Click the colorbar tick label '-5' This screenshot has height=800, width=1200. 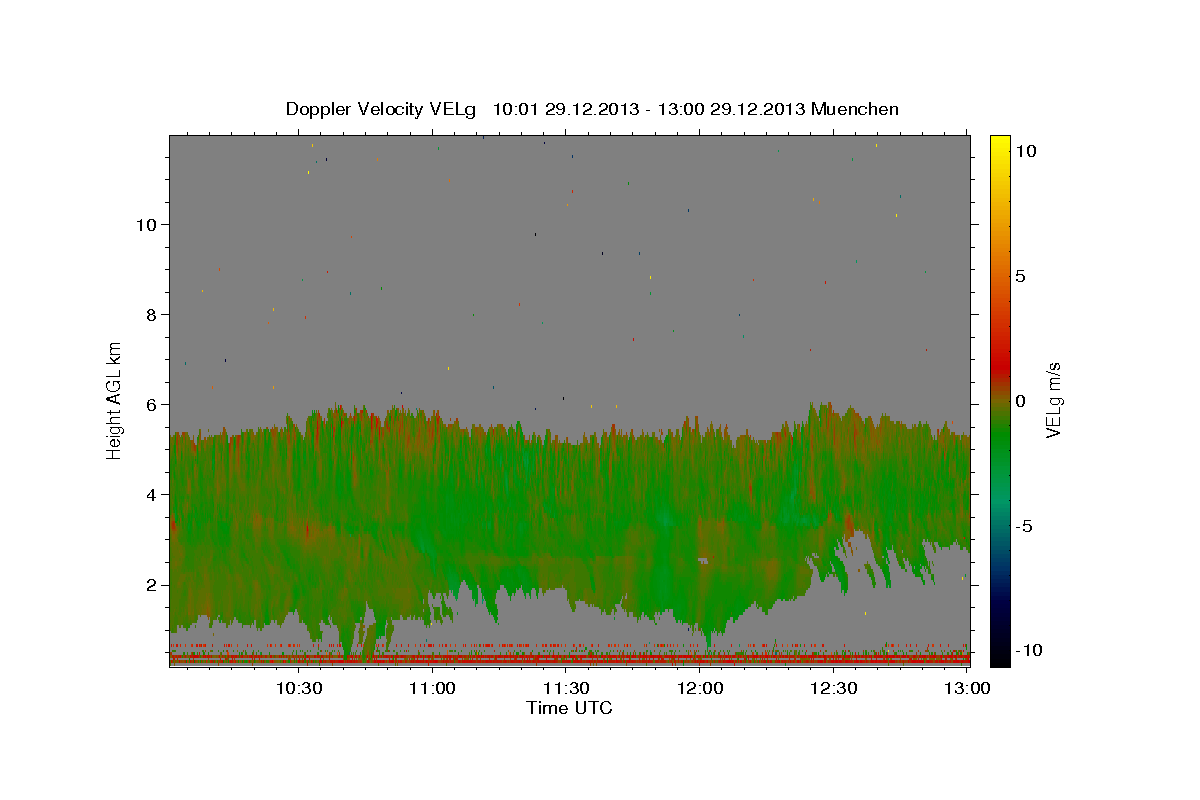coord(1023,525)
